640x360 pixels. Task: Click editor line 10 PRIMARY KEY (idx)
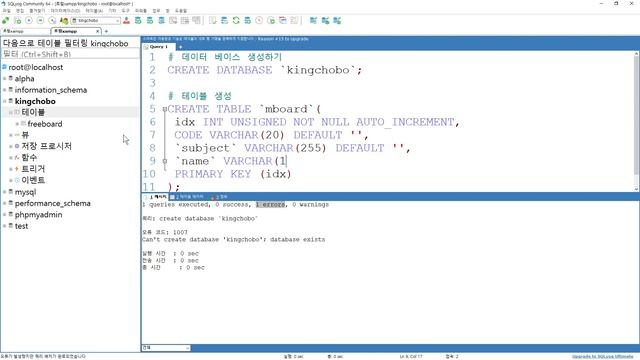[233, 174]
